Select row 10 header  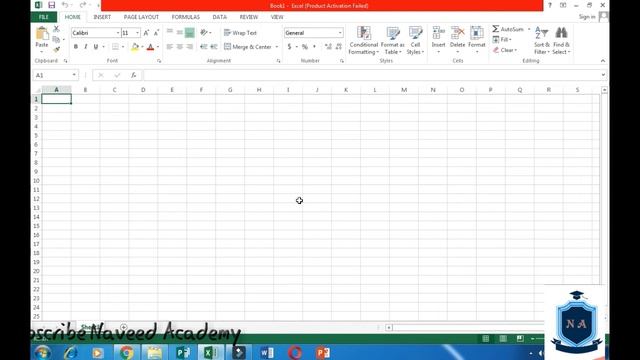click(x=36, y=181)
